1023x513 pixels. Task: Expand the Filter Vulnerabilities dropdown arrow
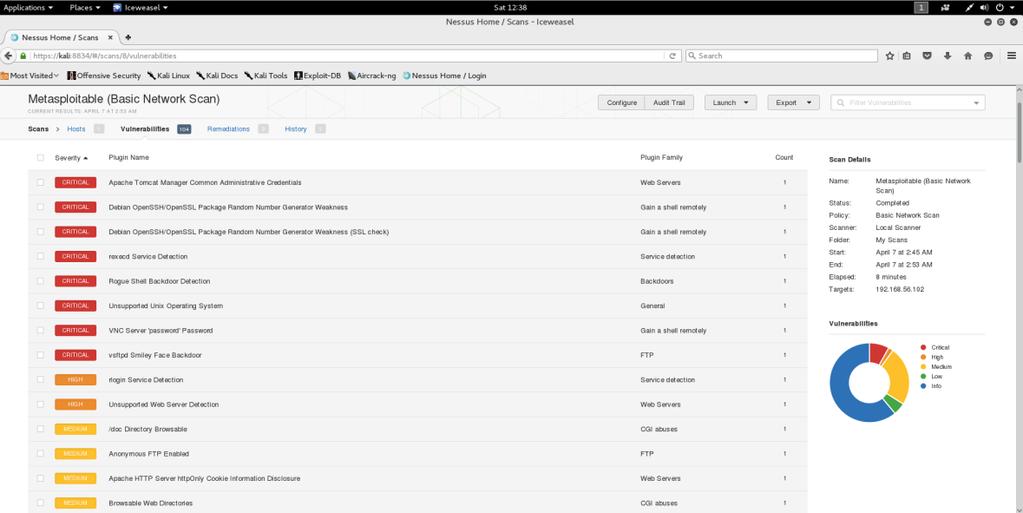976,103
